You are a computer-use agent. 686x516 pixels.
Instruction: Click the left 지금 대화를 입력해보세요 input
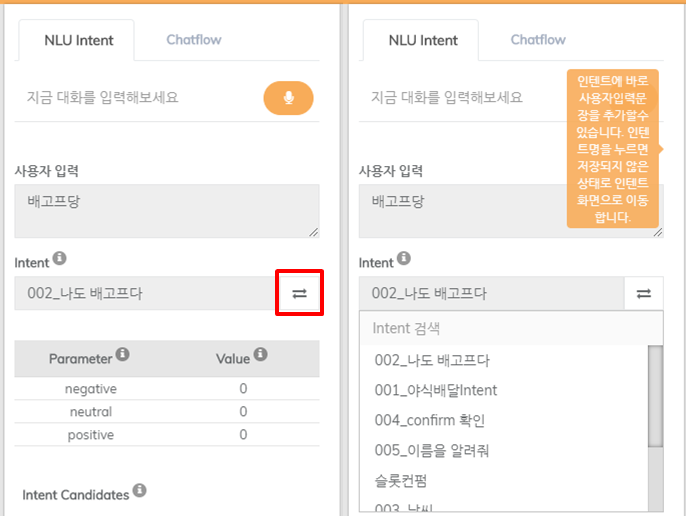[x=138, y=97]
